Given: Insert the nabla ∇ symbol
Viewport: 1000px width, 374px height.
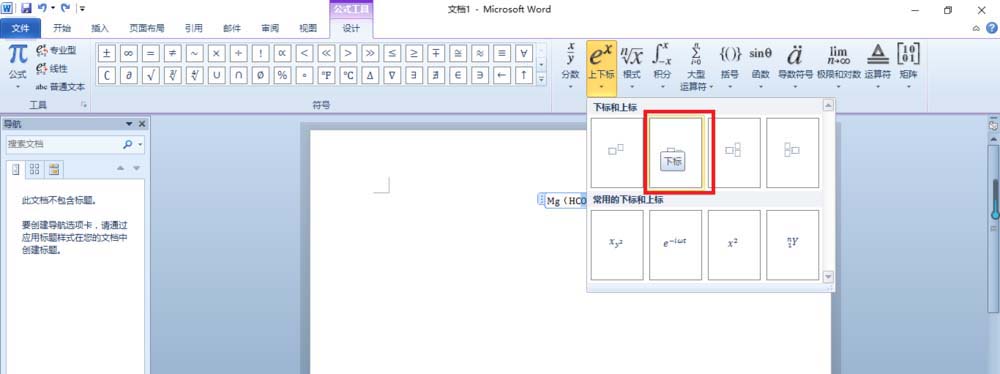Looking at the screenshot, I should pyautogui.click(x=392, y=75).
